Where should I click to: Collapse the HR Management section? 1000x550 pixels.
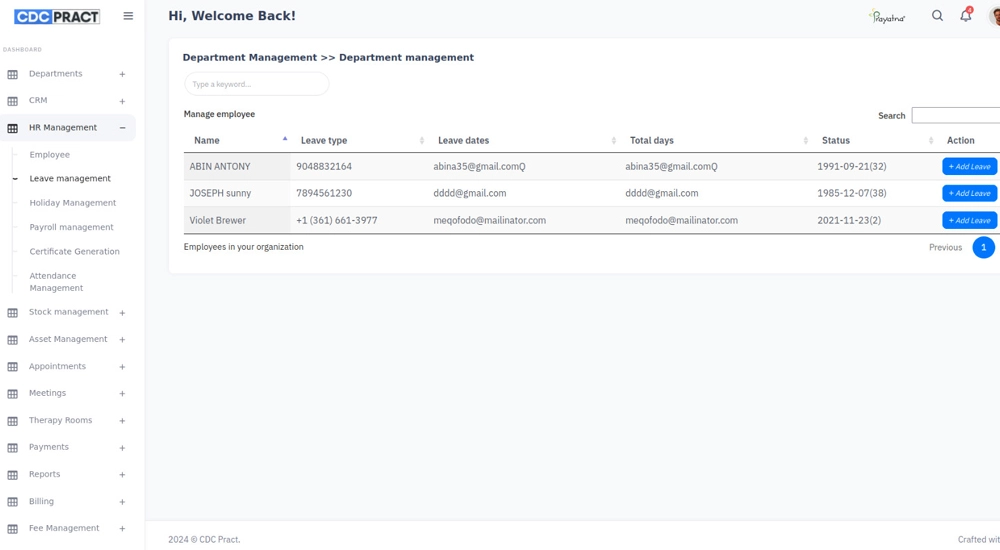[x=122, y=128]
